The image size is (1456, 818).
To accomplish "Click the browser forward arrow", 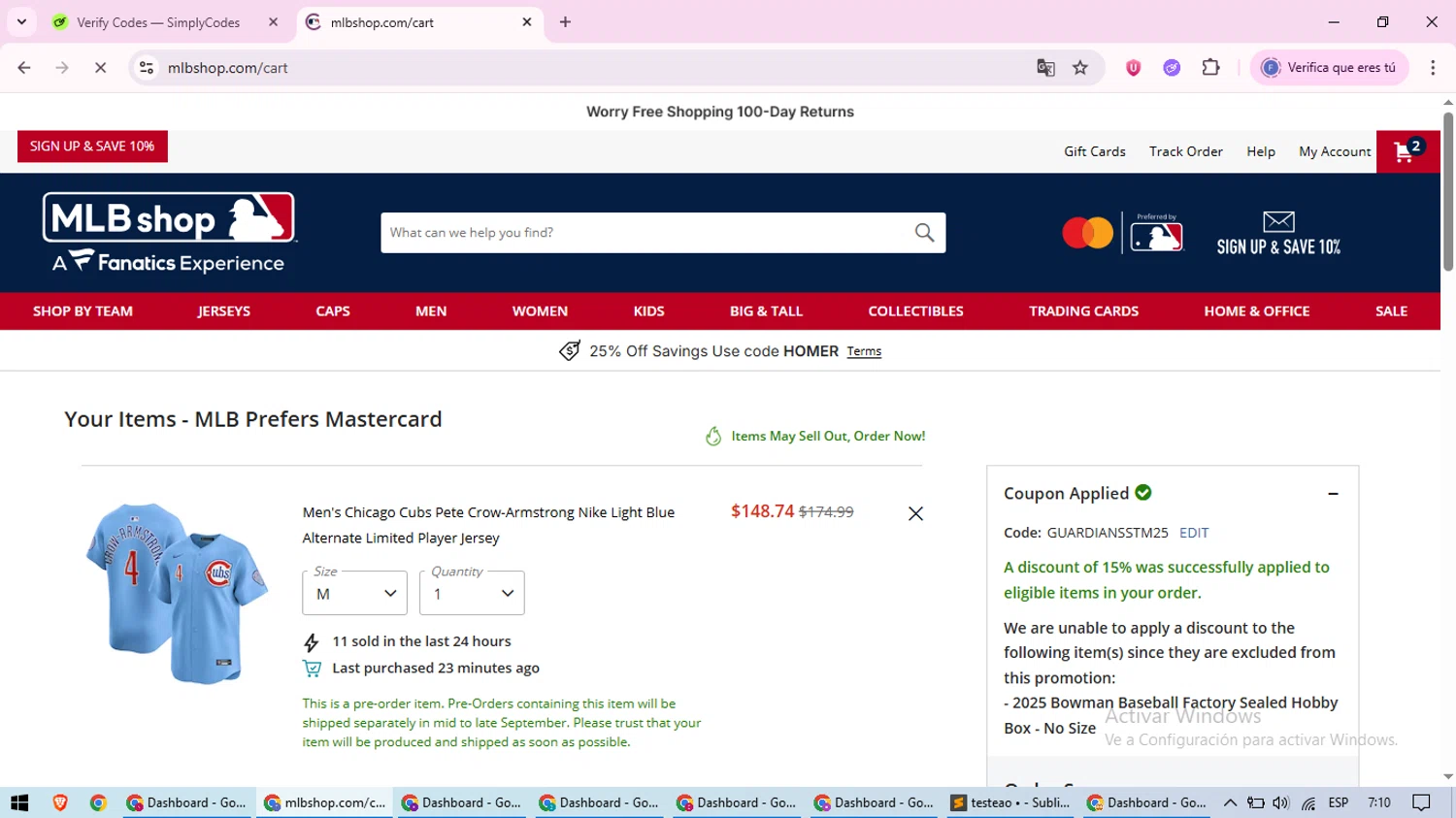I will tap(62, 68).
